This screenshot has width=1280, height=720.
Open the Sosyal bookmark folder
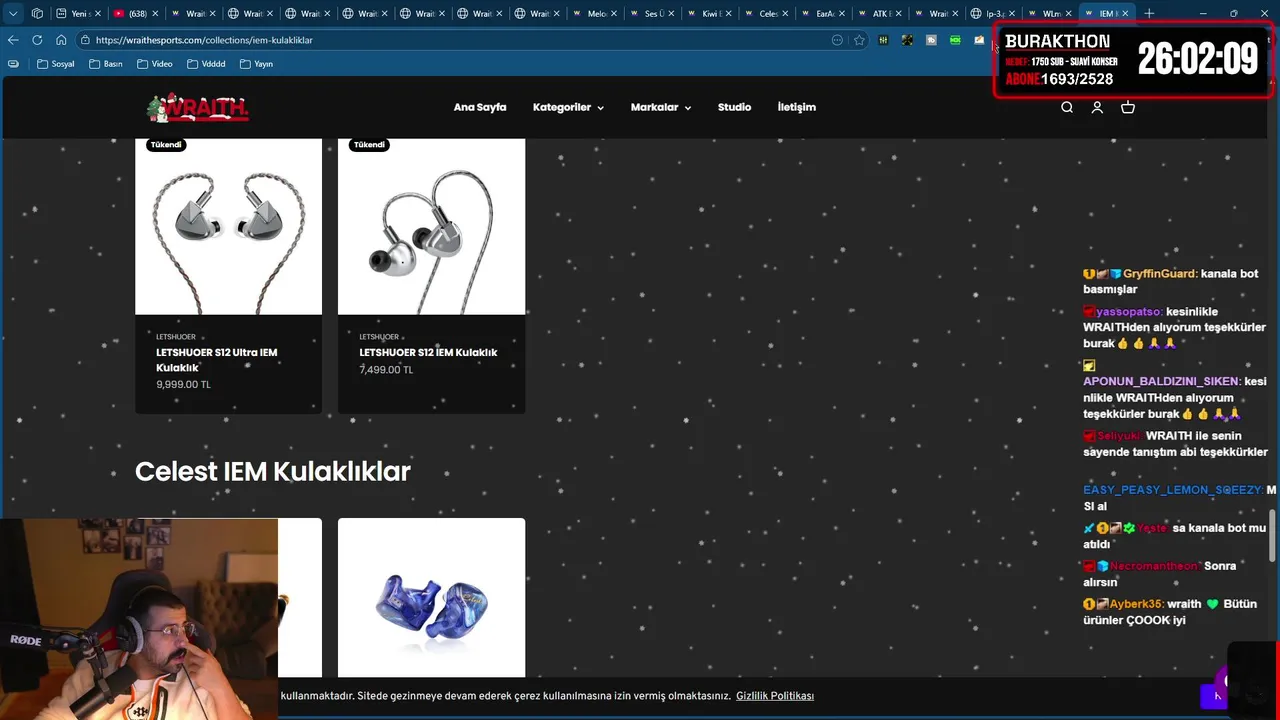click(55, 64)
